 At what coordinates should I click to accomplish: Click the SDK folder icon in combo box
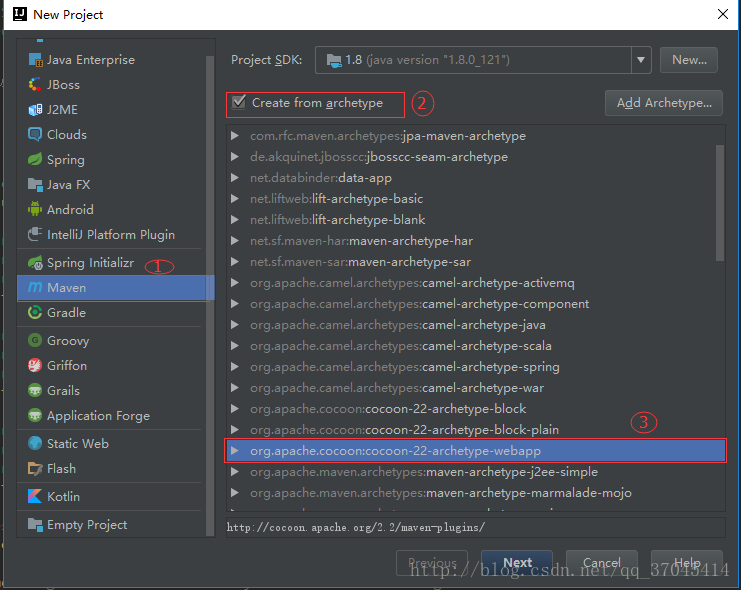point(334,60)
